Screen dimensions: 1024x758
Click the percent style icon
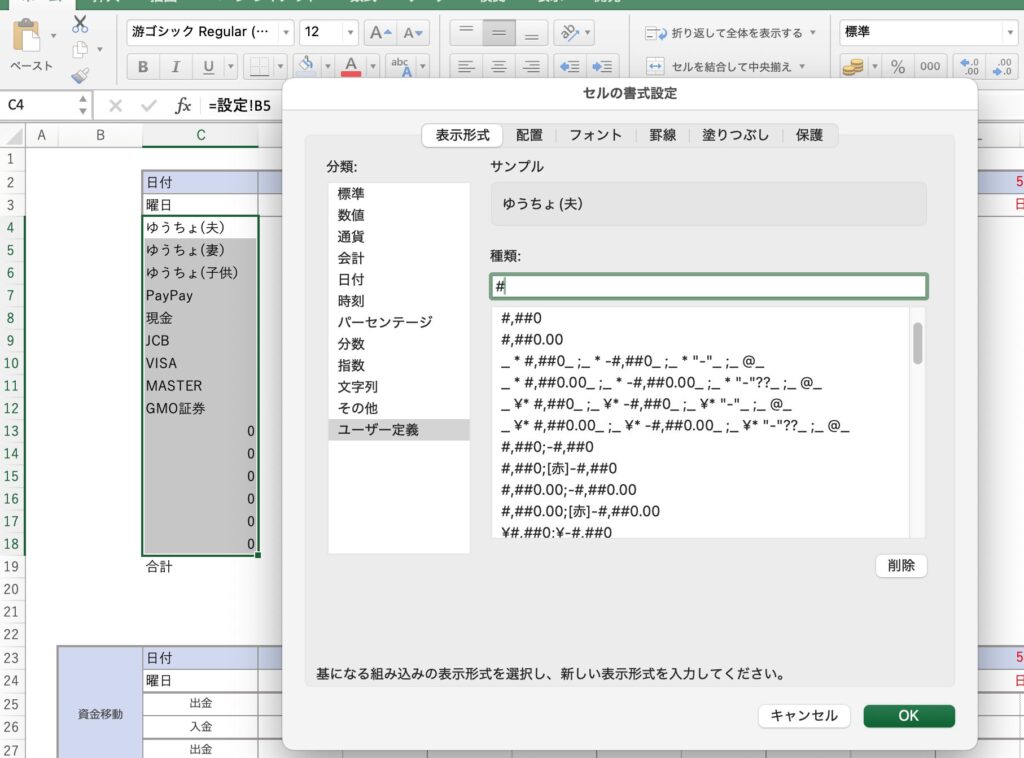point(897,67)
